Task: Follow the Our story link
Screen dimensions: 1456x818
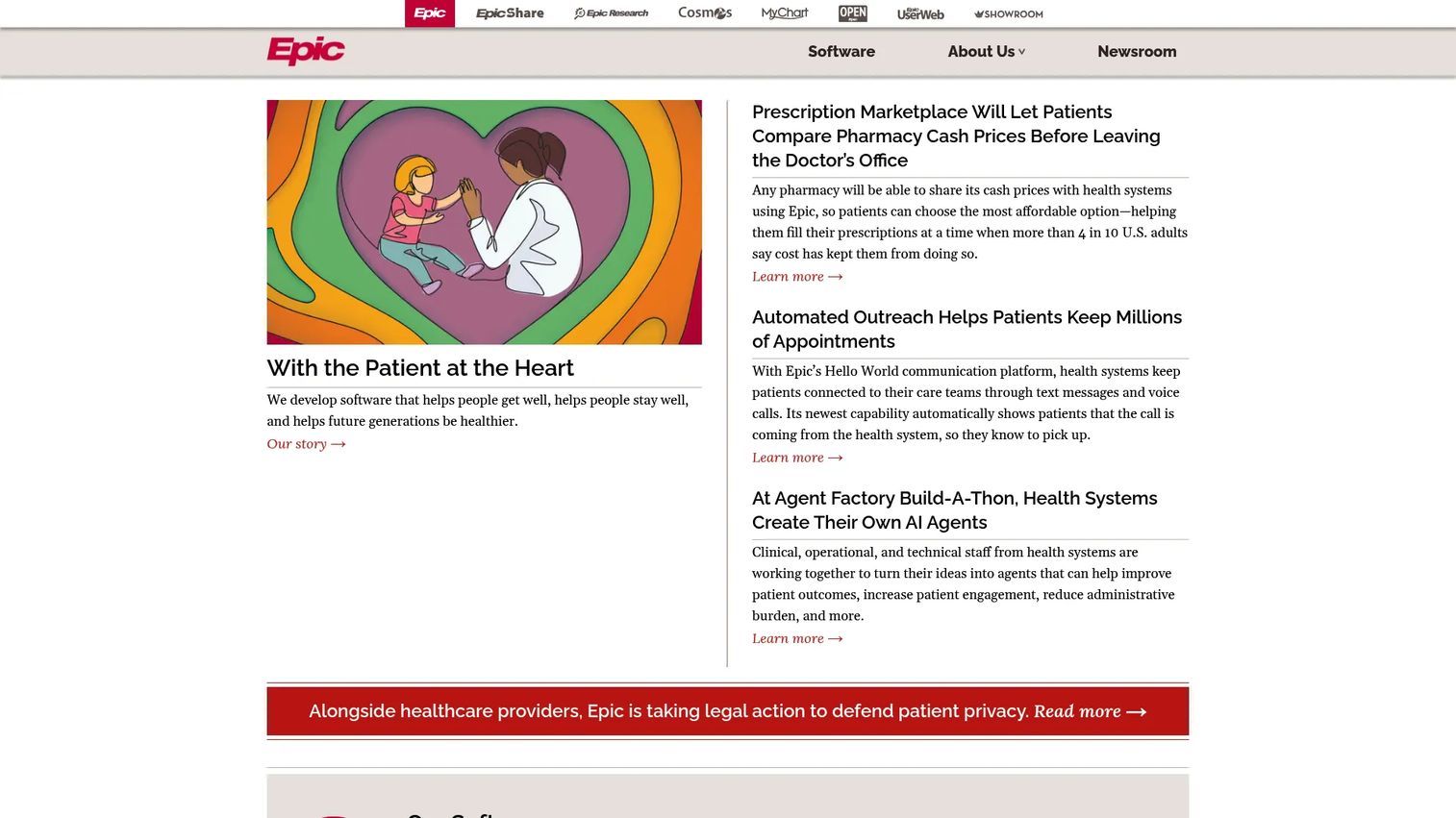Action: tap(306, 444)
